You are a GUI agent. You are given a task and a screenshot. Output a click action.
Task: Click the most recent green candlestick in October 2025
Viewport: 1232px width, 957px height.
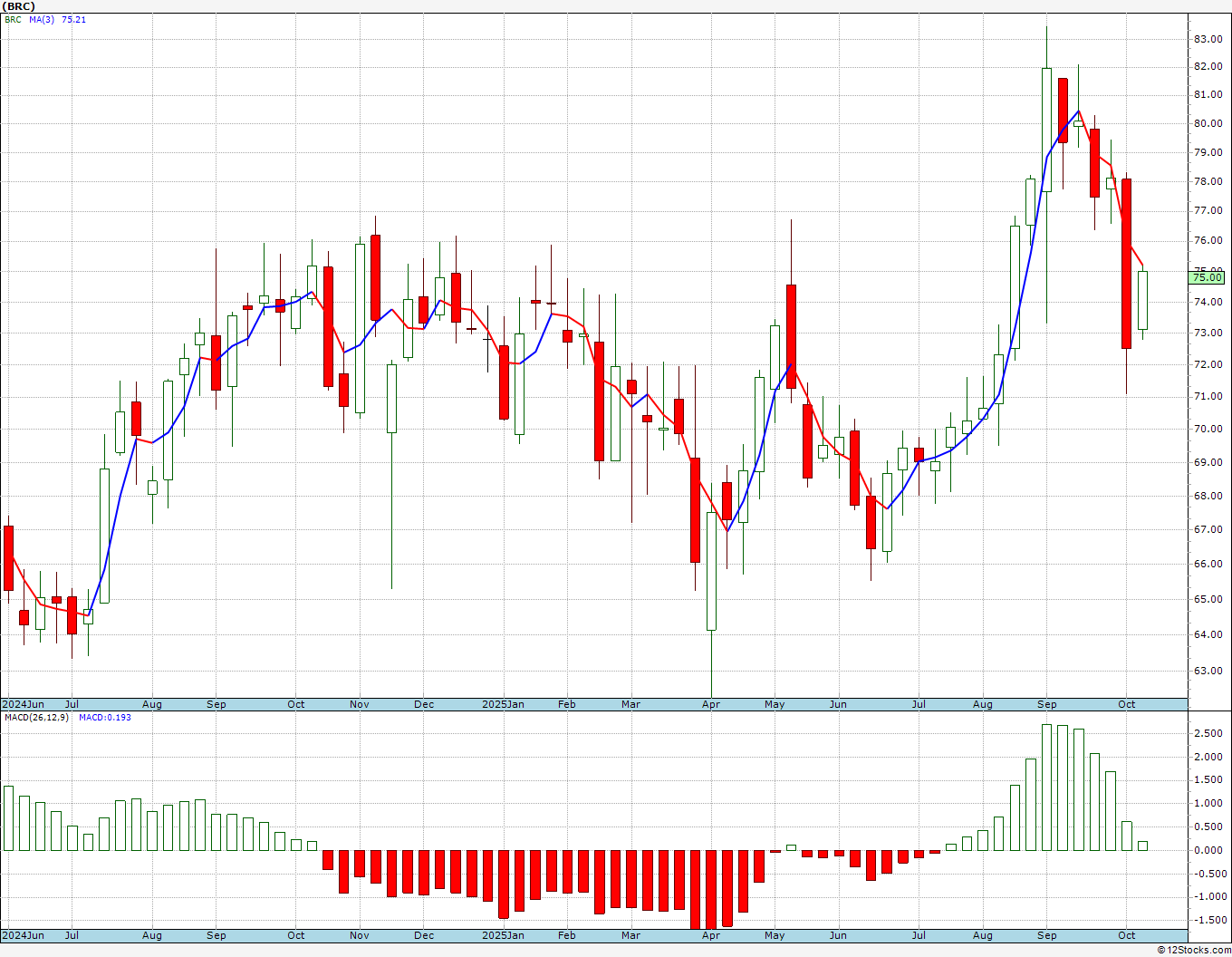1143,300
